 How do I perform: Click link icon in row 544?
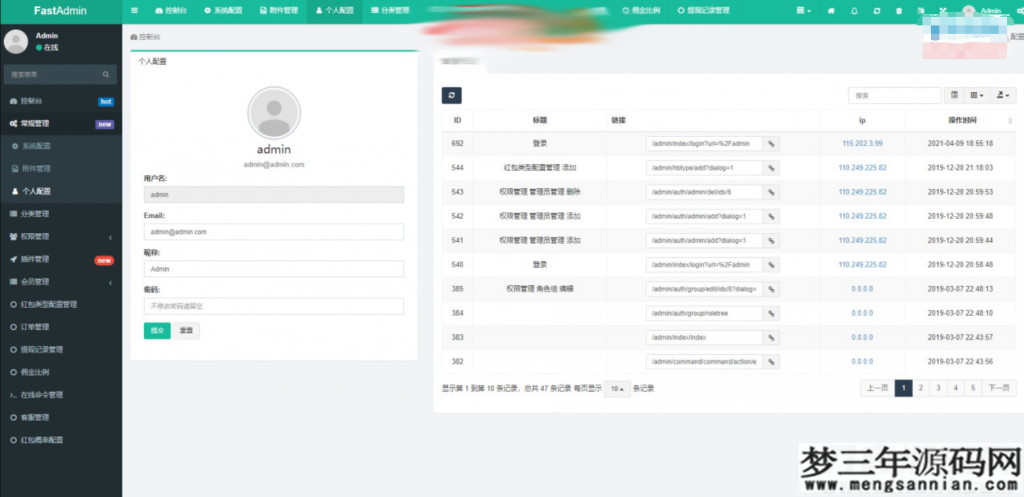click(771, 168)
